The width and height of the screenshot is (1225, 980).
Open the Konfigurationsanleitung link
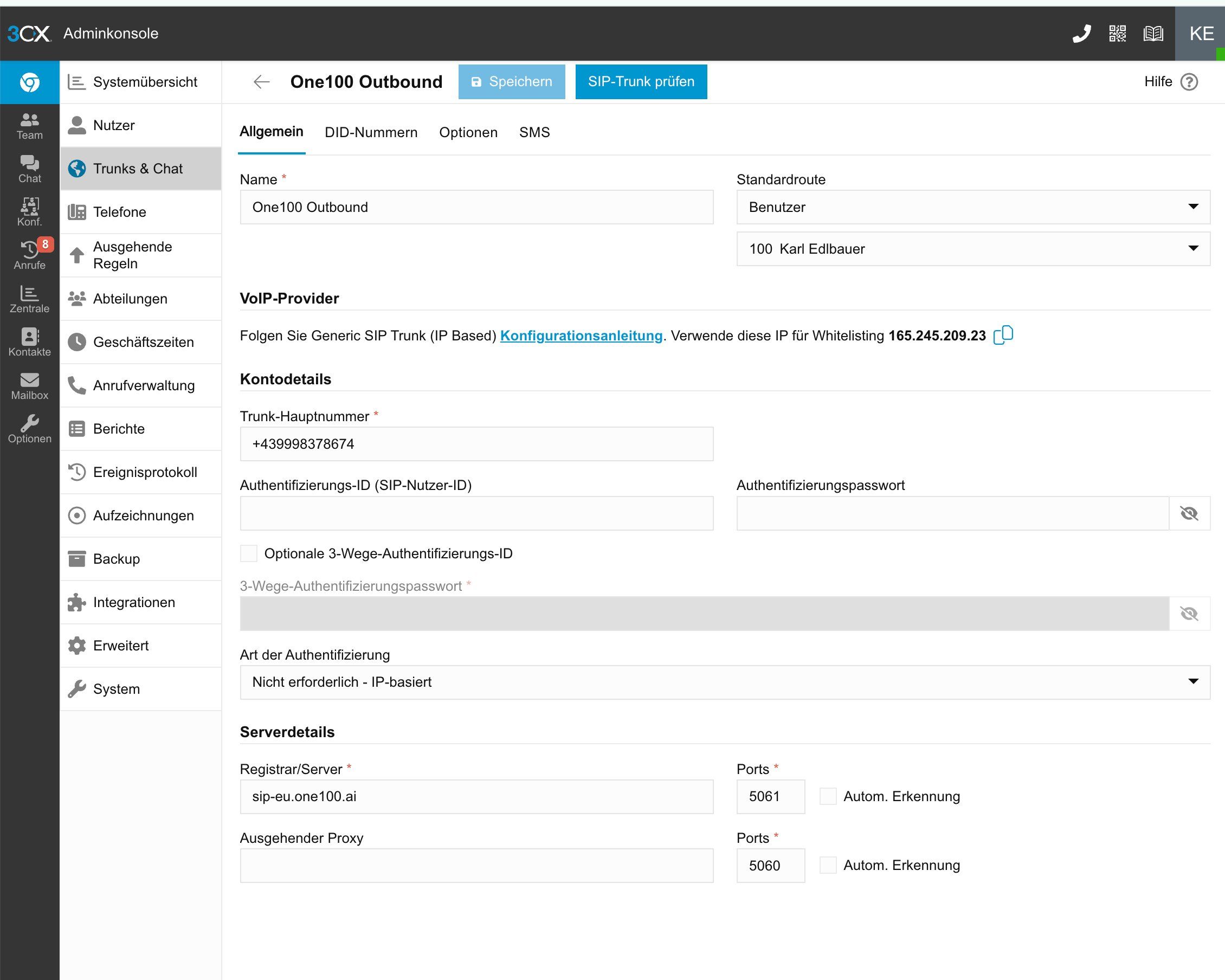[x=581, y=336]
